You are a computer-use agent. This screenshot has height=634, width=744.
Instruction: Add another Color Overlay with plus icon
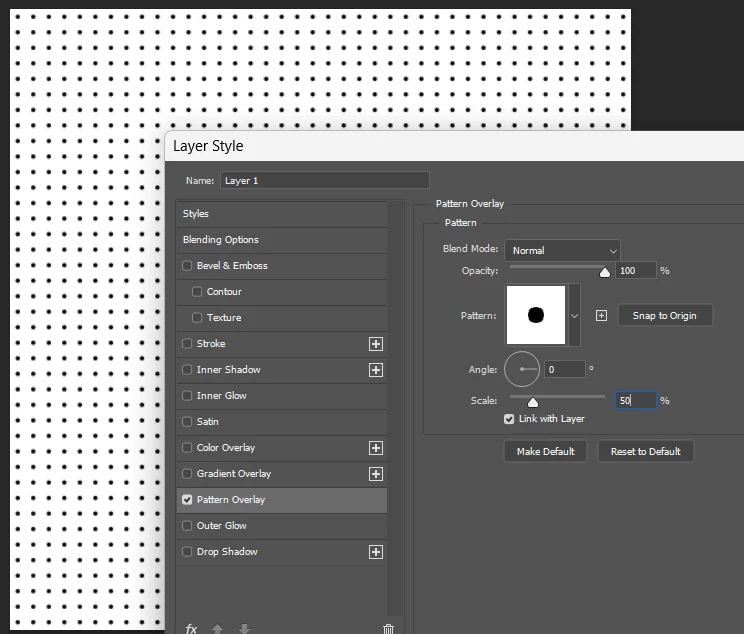pyautogui.click(x=376, y=448)
